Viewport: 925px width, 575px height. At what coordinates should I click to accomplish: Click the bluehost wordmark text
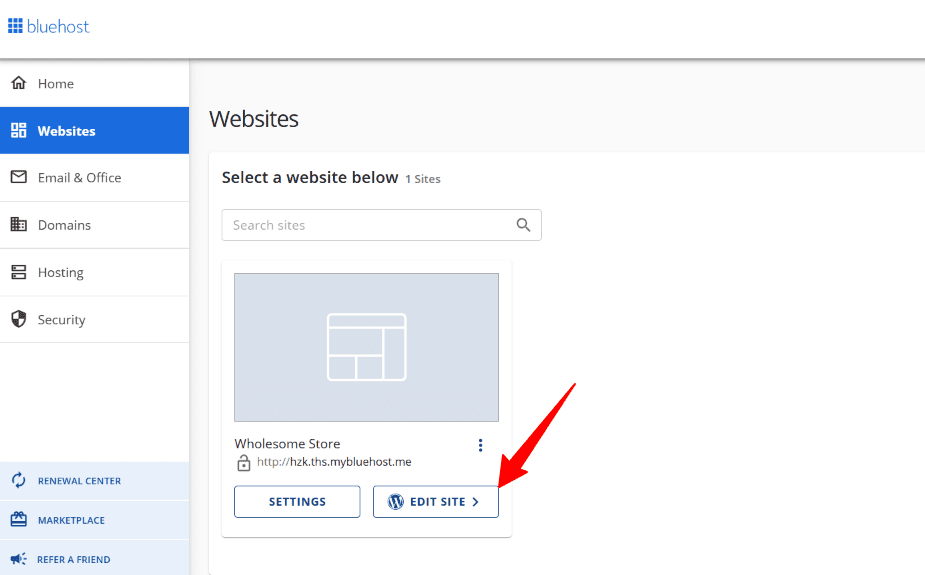tap(58, 27)
